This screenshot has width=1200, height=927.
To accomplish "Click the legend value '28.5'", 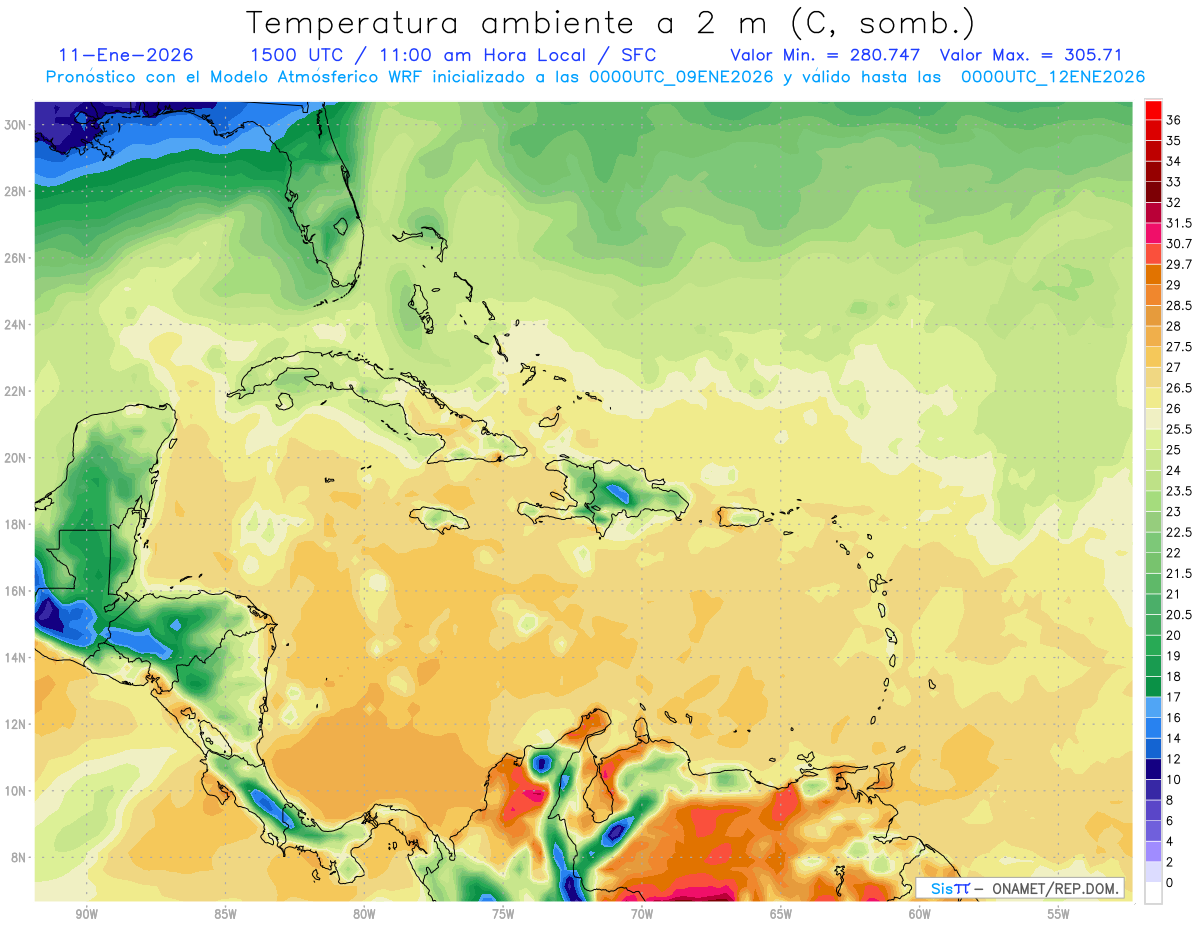I will click(x=1179, y=305).
